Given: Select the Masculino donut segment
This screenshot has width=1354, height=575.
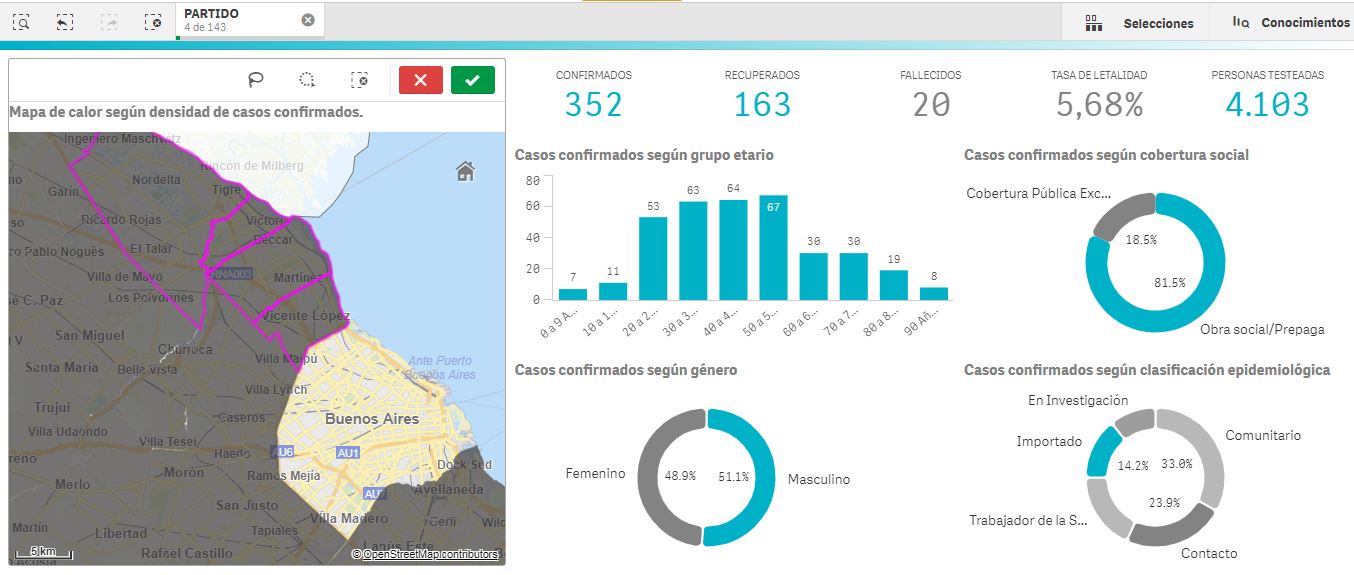Looking at the screenshot, I should click(x=758, y=478).
